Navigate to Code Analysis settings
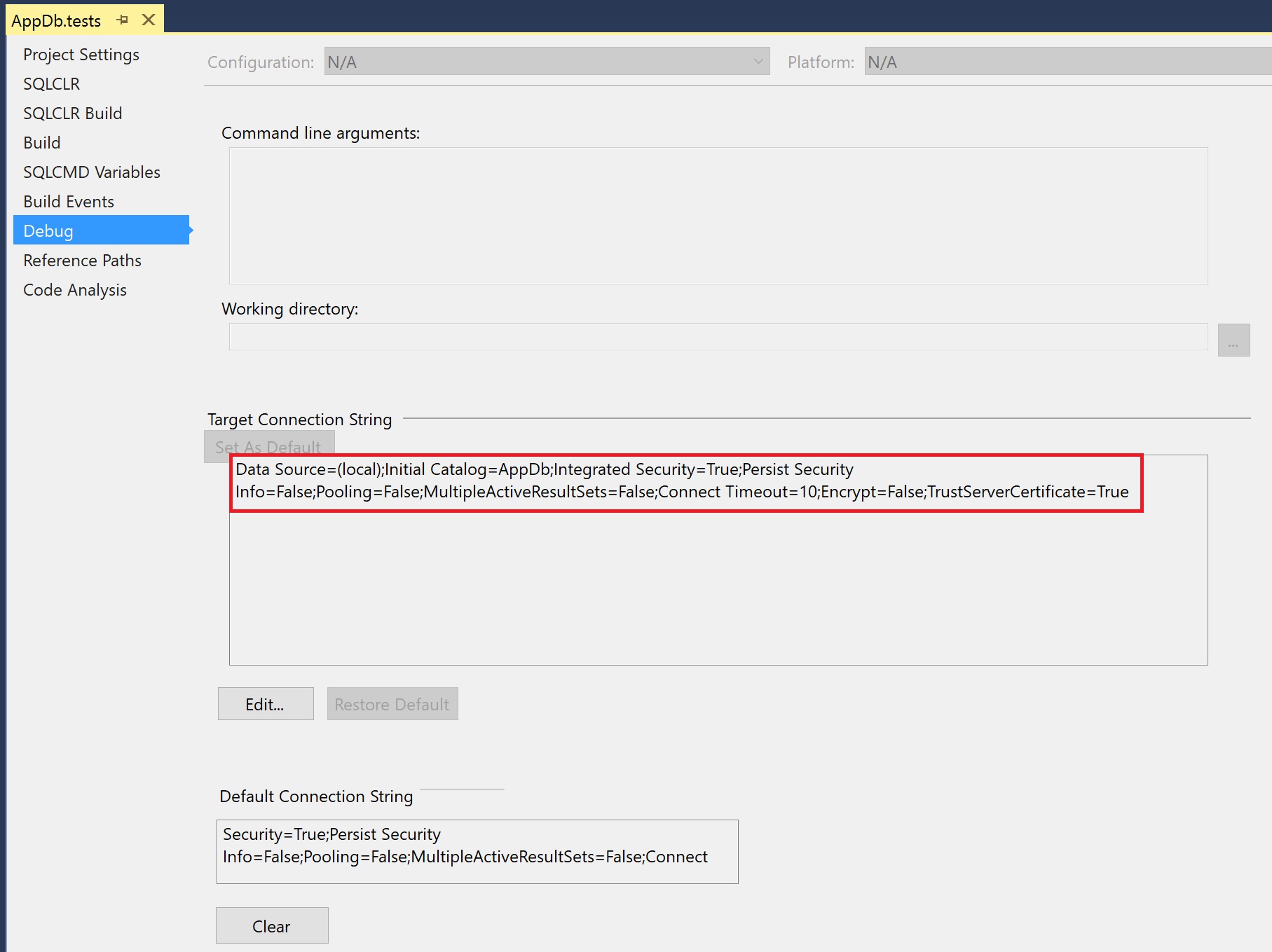 click(75, 290)
